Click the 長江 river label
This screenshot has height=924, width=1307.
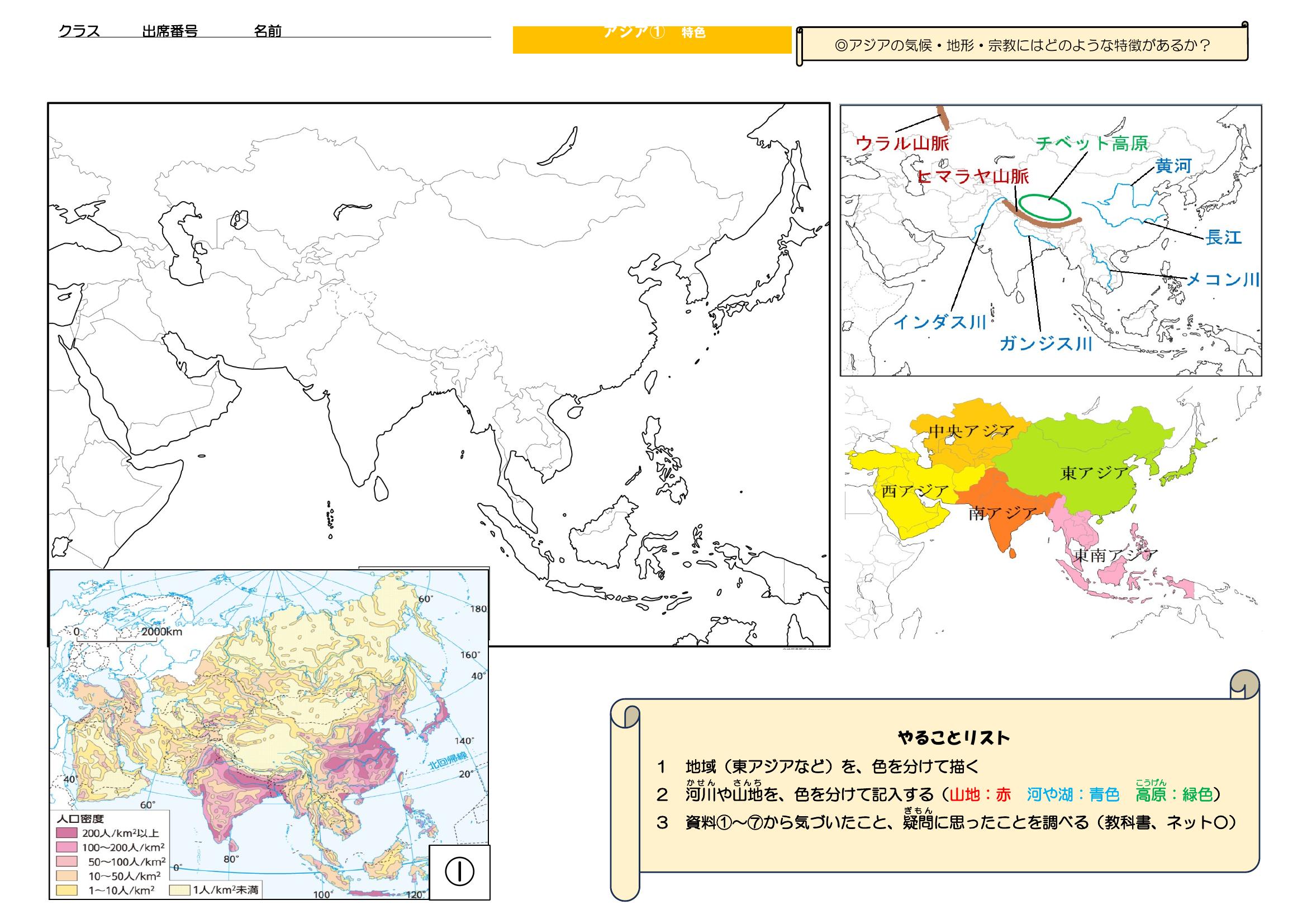point(1223,237)
